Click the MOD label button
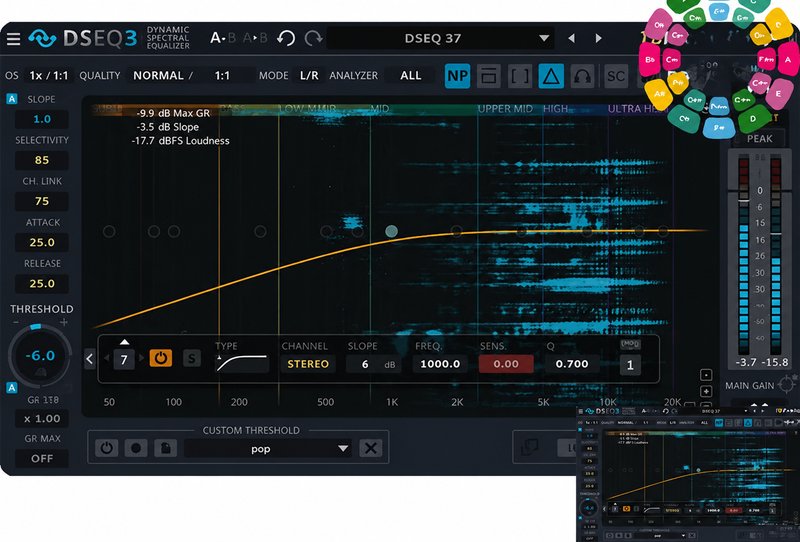The width and height of the screenshot is (800, 542). coord(630,344)
